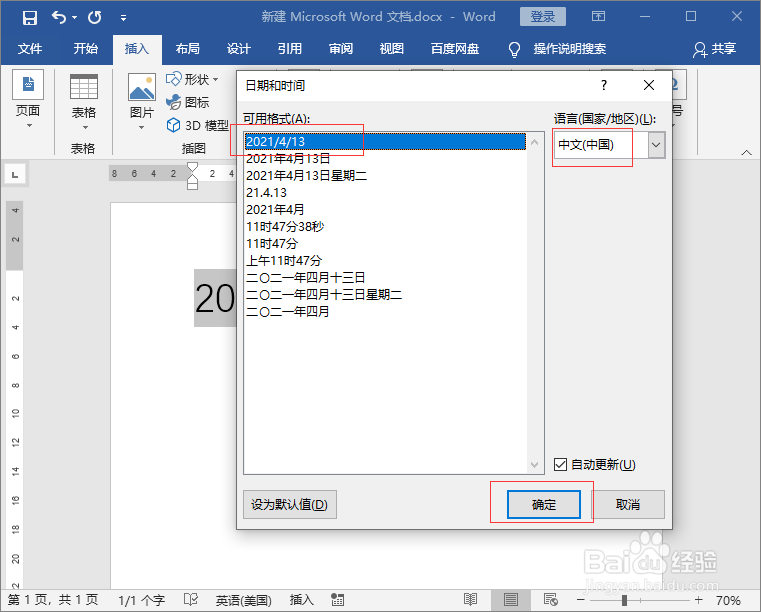The height and width of the screenshot is (612, 761).
Task: Click the Undo arrow icon
Action: [59, 17]
